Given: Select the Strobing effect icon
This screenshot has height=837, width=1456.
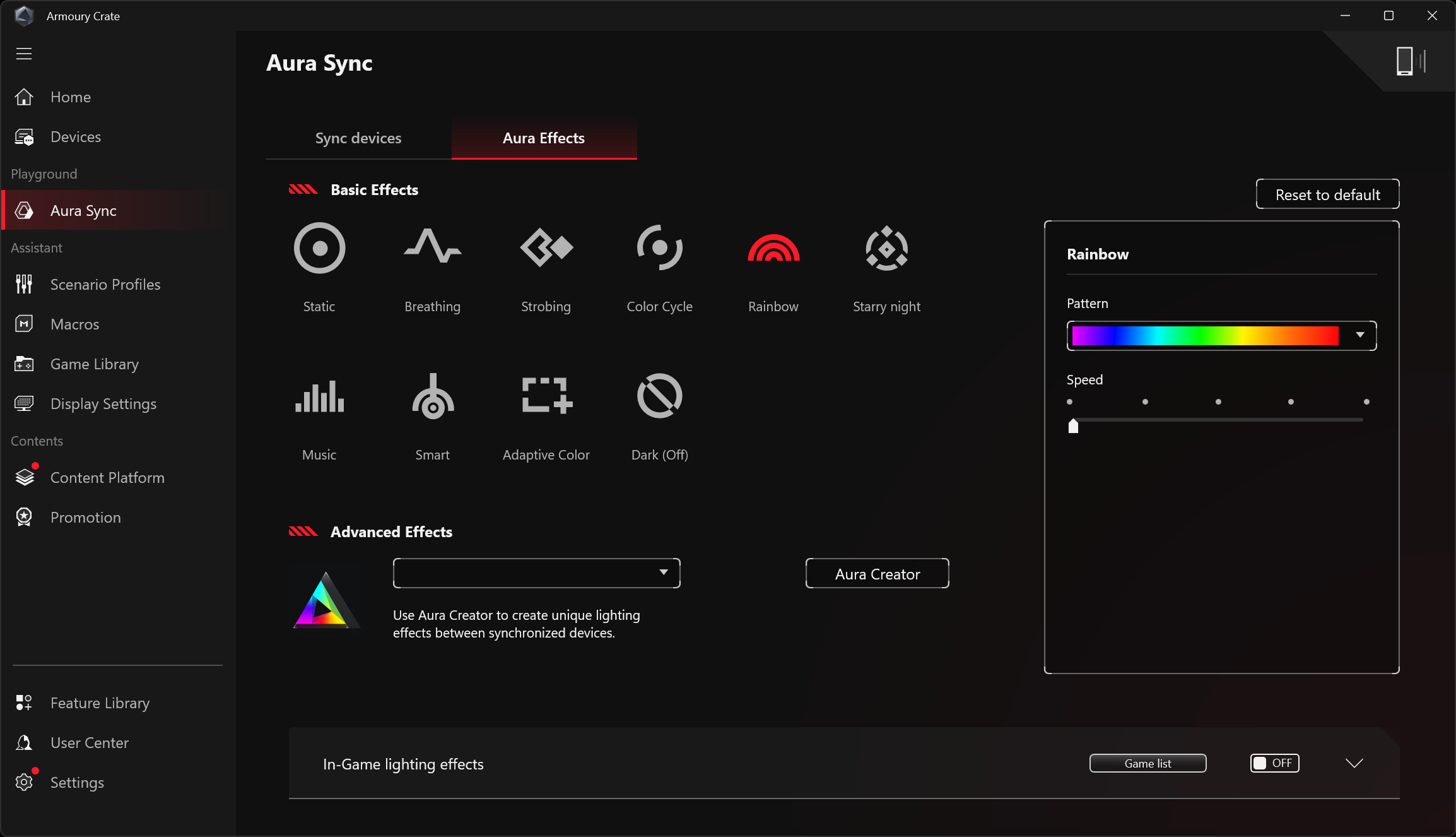Looking at the screenshot, I should point(546,248).
